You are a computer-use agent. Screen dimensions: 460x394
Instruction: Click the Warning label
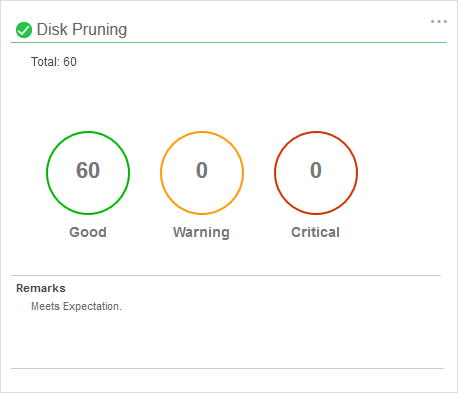(201, 233)
